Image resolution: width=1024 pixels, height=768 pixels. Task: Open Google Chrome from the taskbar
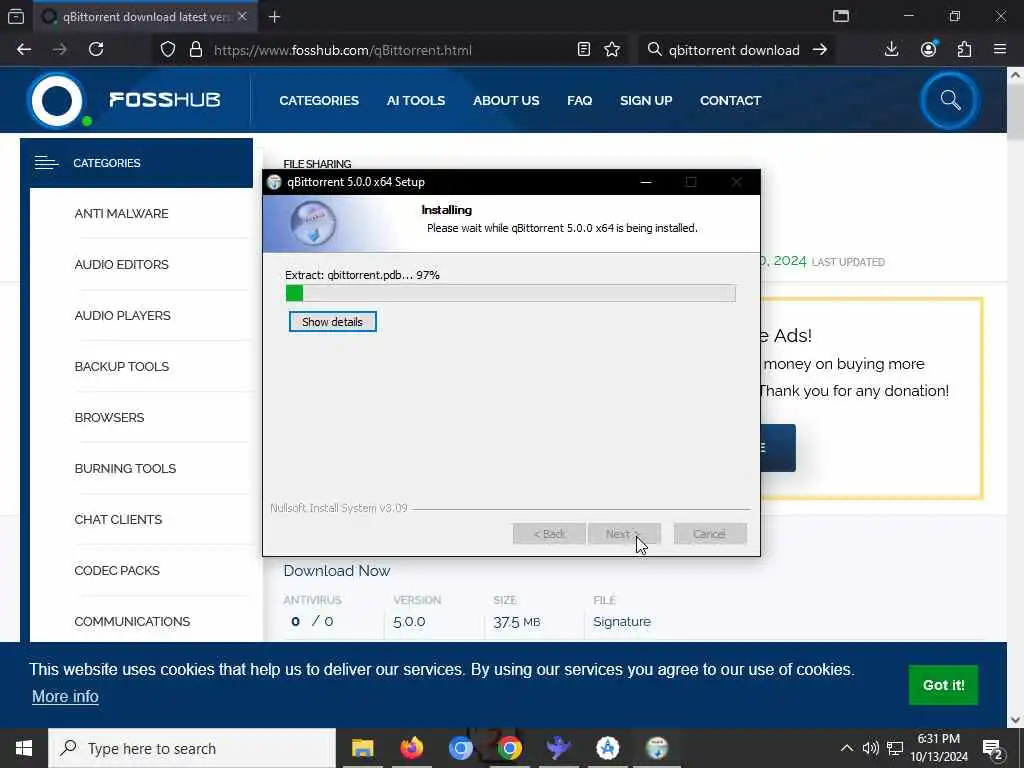(x=509, y=748)
